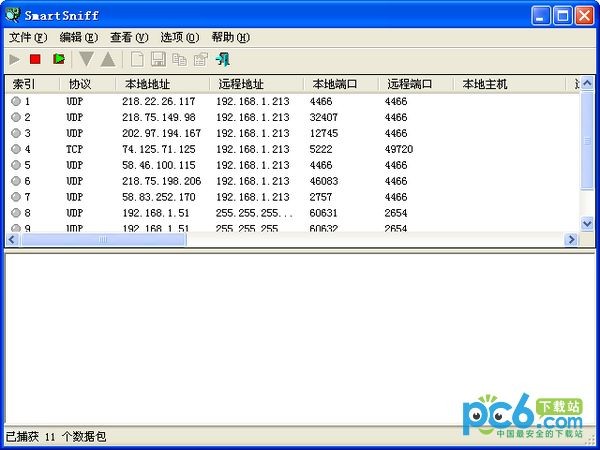
Task: Select the local address 202.97.194.167
Action: pos(161,133)
